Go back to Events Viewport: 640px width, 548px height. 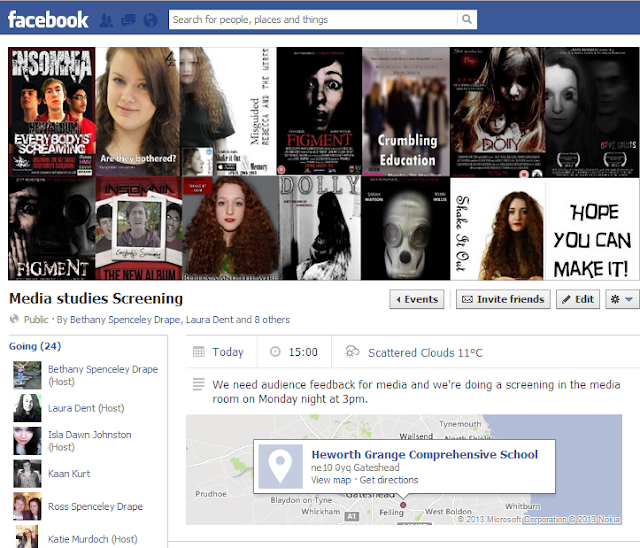click(417, 299)
